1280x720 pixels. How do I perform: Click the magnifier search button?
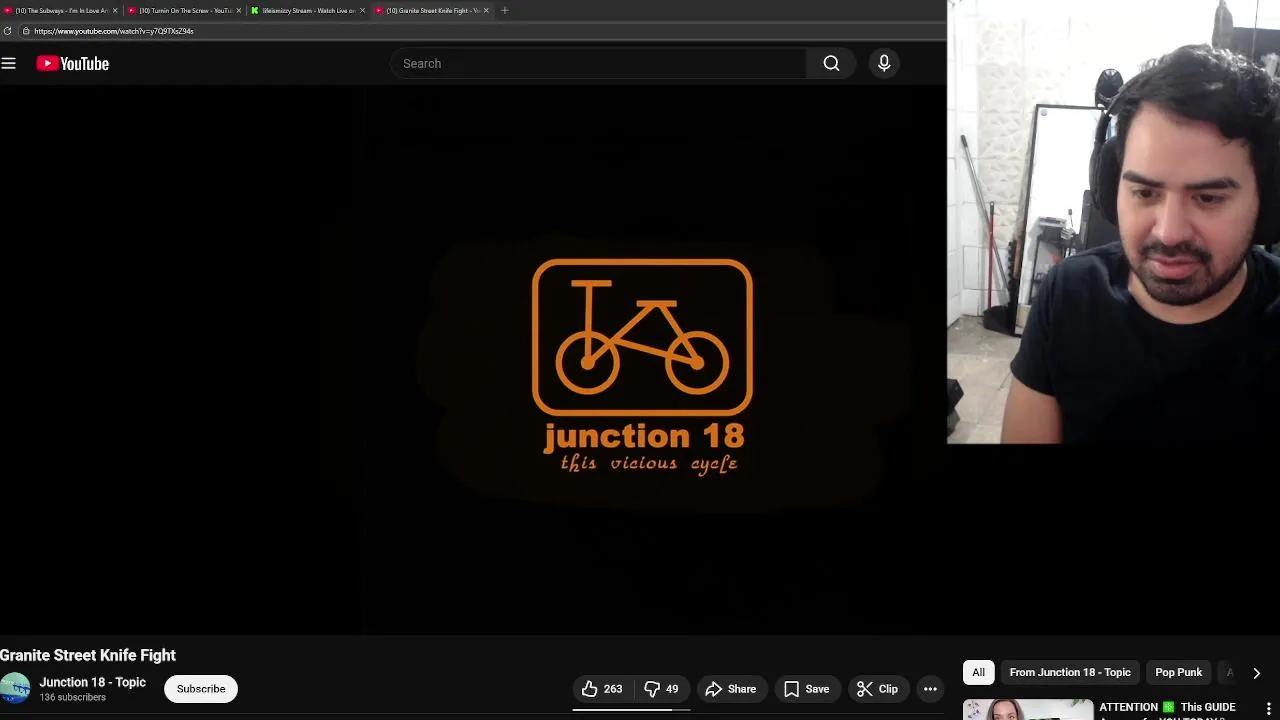pos(831,63)
